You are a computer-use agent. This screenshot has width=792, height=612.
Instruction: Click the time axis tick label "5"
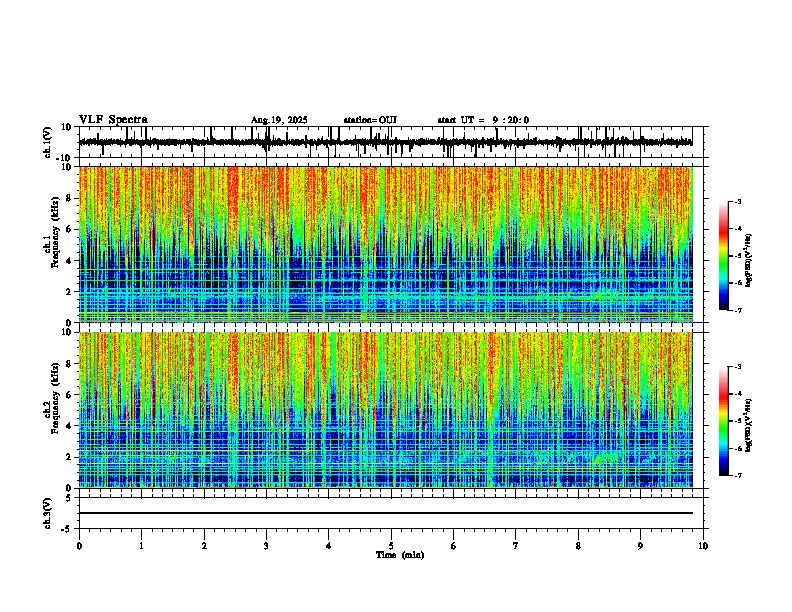(391, 546)
